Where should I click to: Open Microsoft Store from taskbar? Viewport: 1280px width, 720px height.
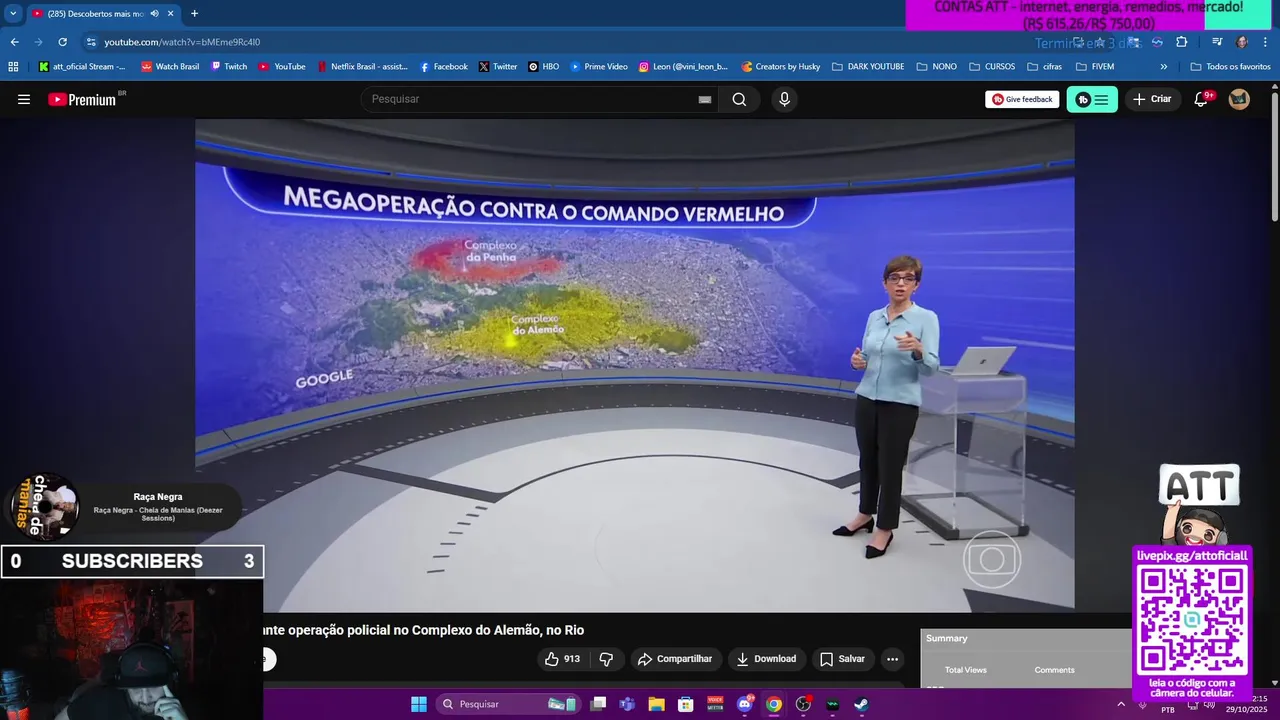686,704
